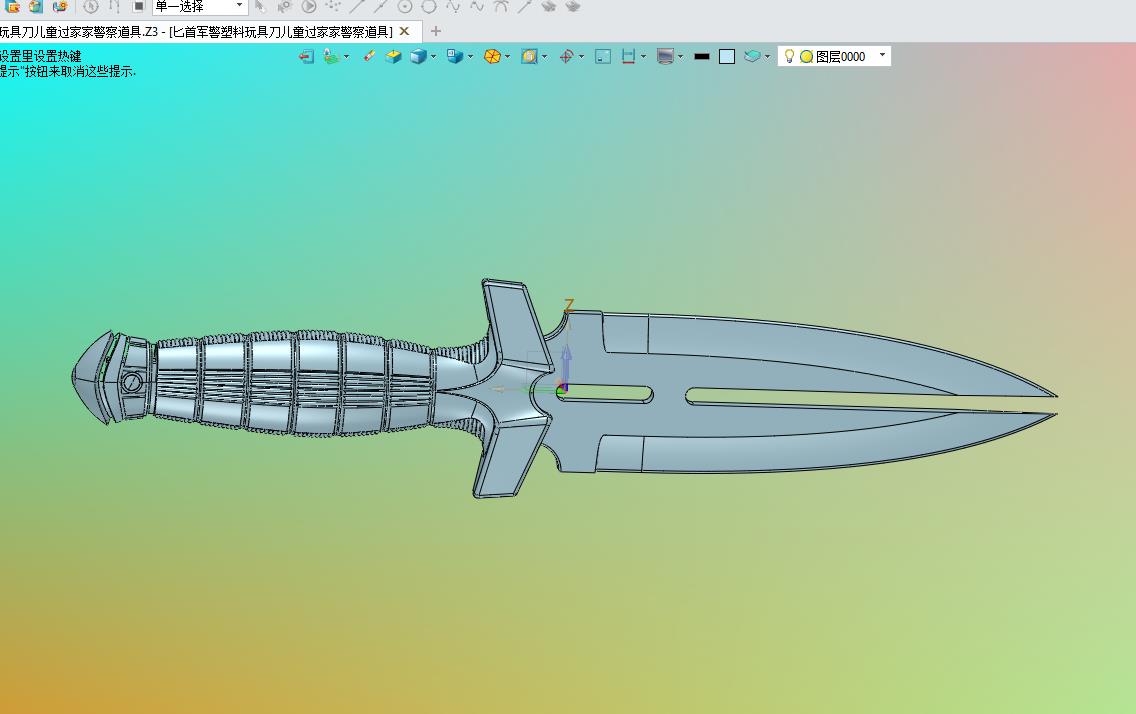Click the zoom window rectangle icon
Image resolution: width=1136 pixels, height=714 pixels.
tap(603, 56)
